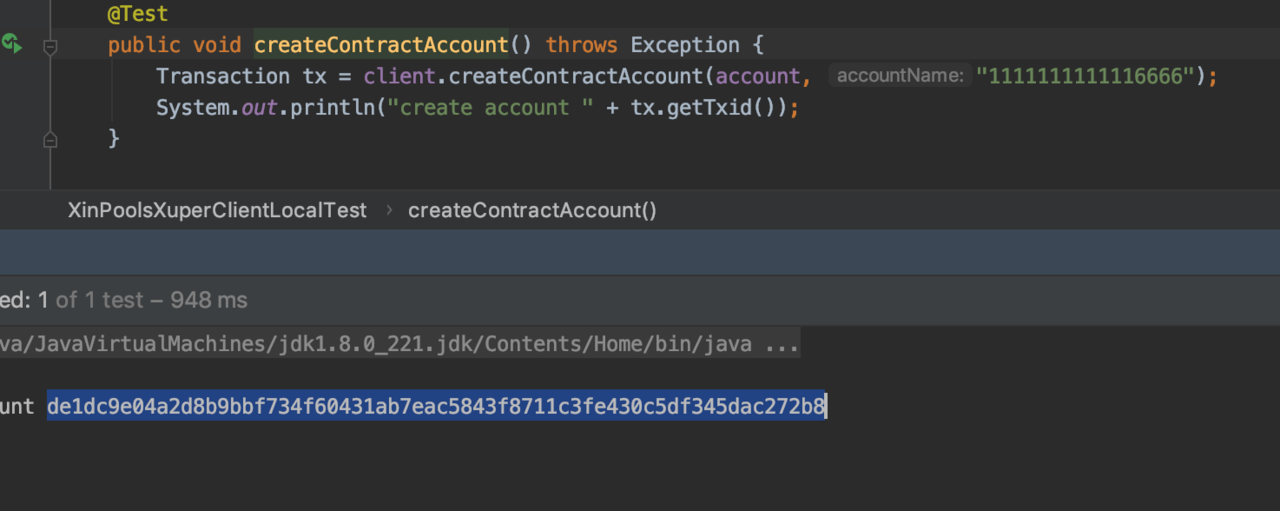Click the "create account " string literal
1280x511 pixels.
pyautogui.click(x=492, y=107)
